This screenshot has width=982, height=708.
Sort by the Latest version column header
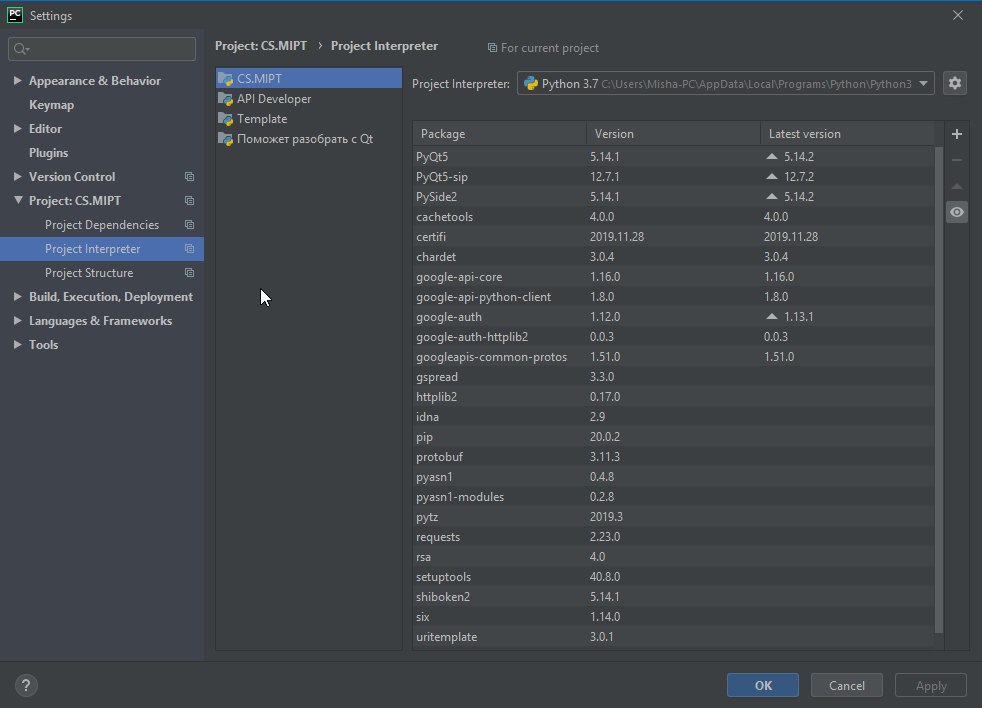(847, 134)
